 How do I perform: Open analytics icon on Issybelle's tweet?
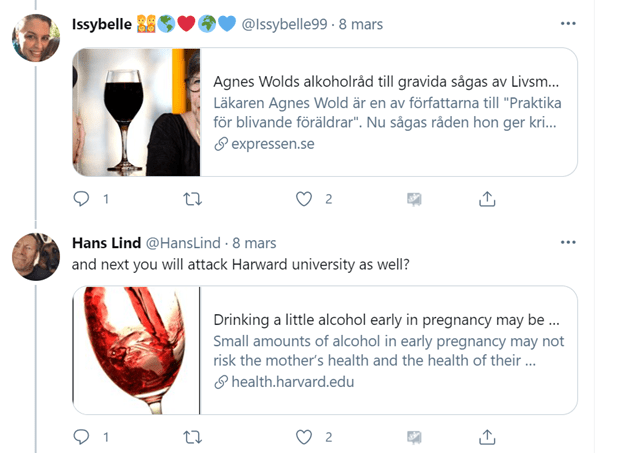point(413,199)
